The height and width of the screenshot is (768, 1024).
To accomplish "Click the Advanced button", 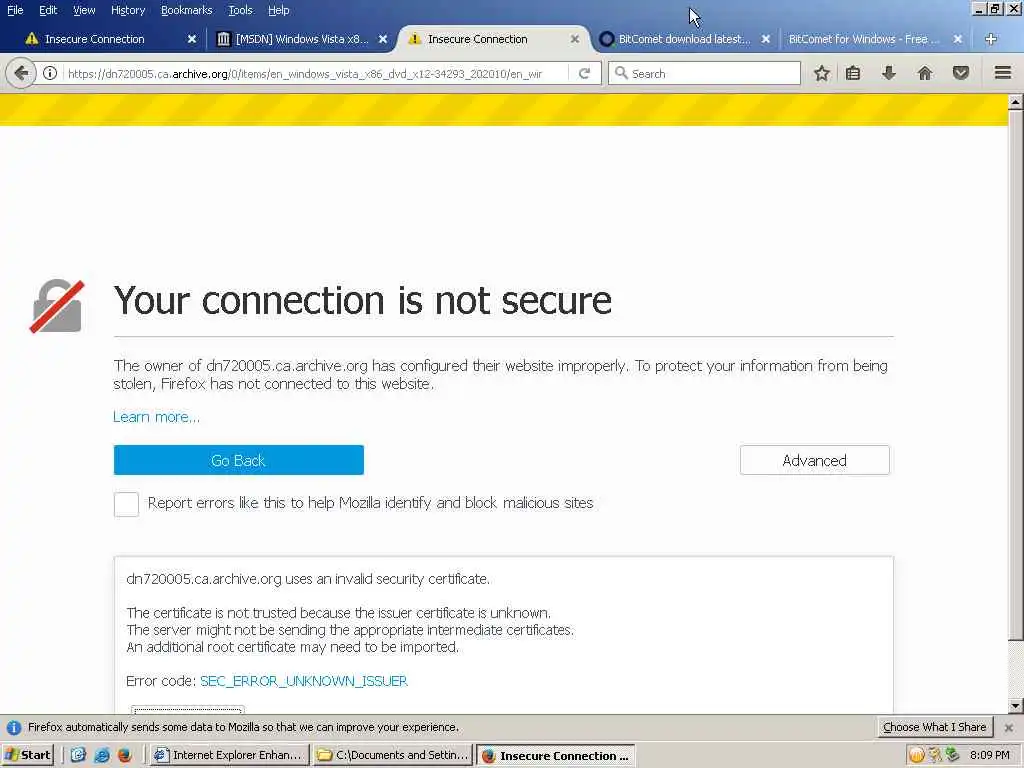I will pyautogui.click(x=814, y=460).
